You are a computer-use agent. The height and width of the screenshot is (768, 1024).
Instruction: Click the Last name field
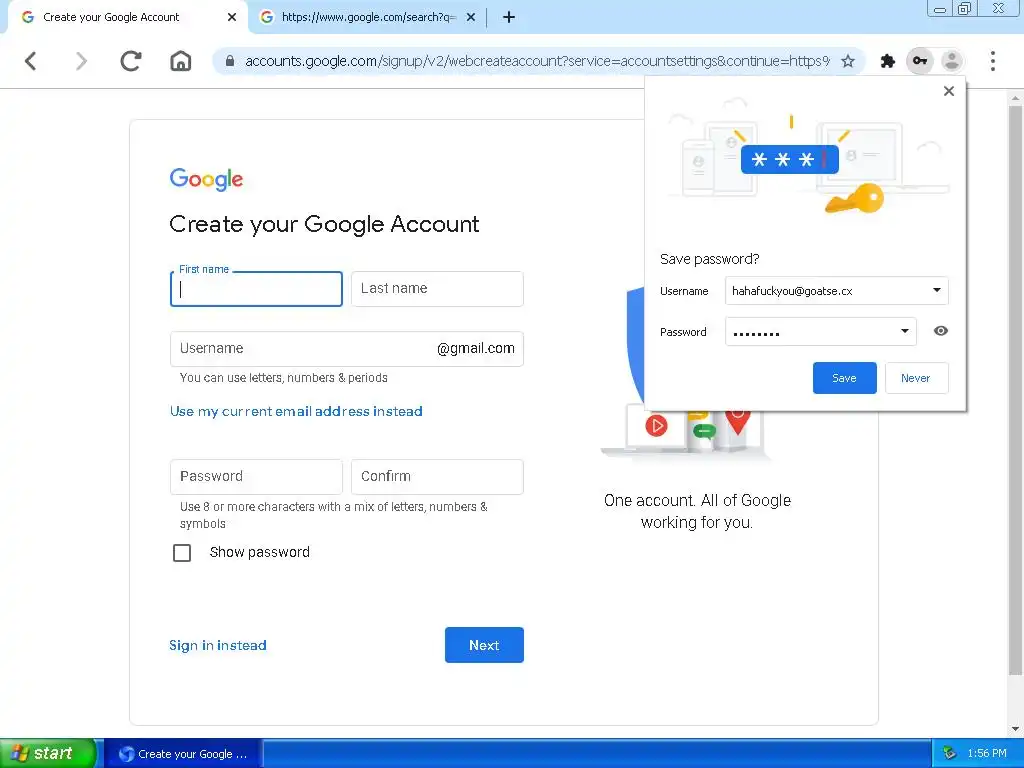click(x=437, y=289)
